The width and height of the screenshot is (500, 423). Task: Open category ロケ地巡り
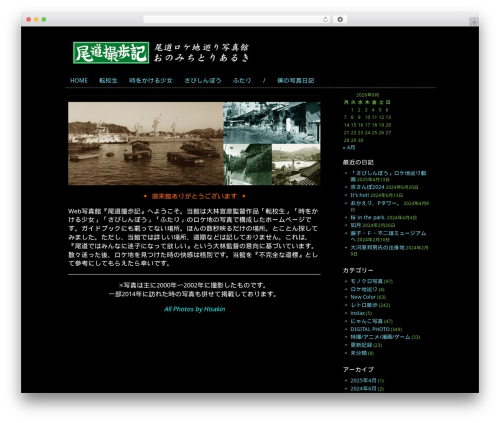pos(364,289)
